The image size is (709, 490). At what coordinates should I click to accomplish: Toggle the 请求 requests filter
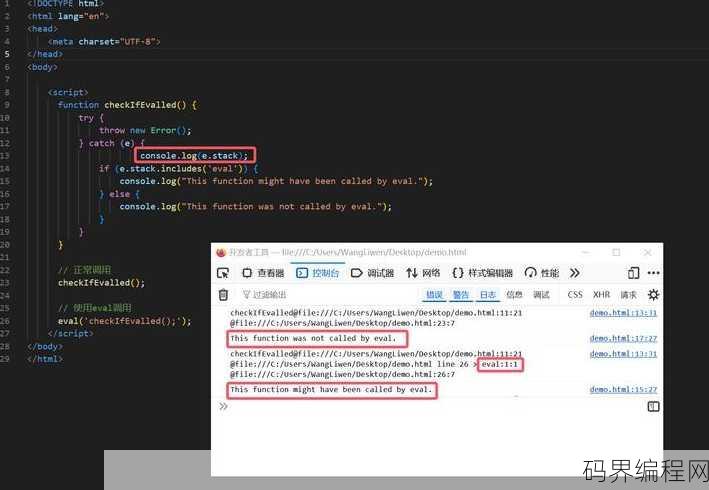[628, 295]
